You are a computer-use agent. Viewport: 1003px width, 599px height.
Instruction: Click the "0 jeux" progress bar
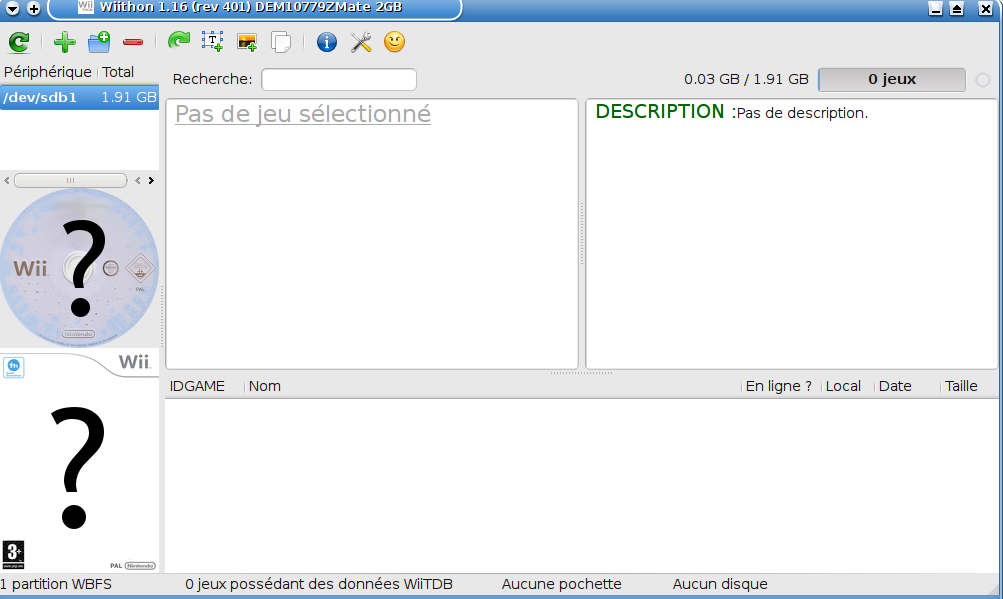892,79
